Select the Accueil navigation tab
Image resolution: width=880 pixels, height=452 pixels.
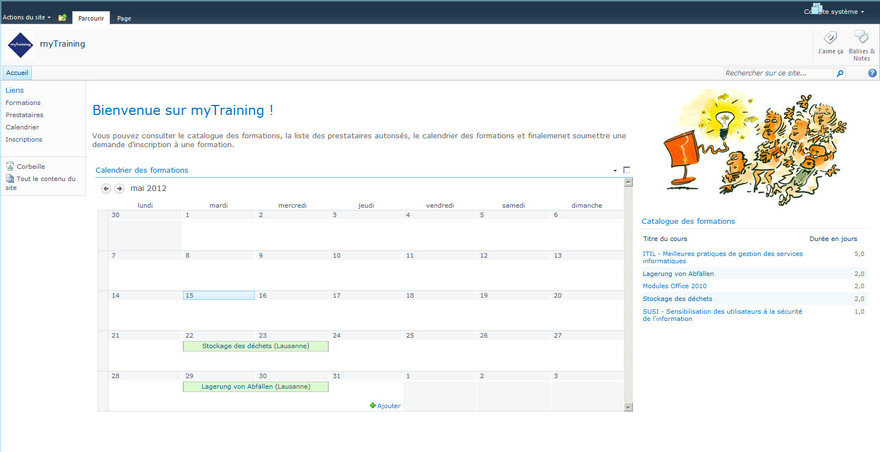(x=17, y=73)
